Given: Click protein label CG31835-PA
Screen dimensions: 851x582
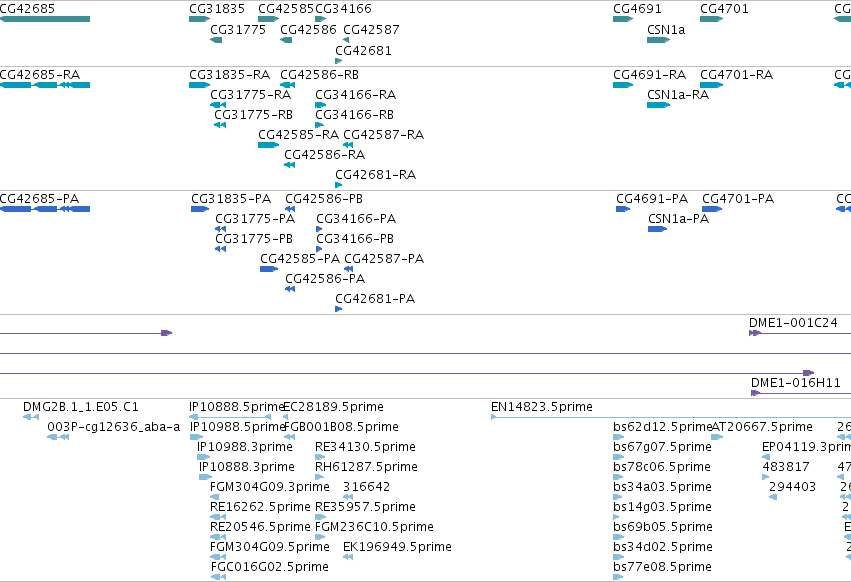Looking at the screenshot, I should [231, 198].
